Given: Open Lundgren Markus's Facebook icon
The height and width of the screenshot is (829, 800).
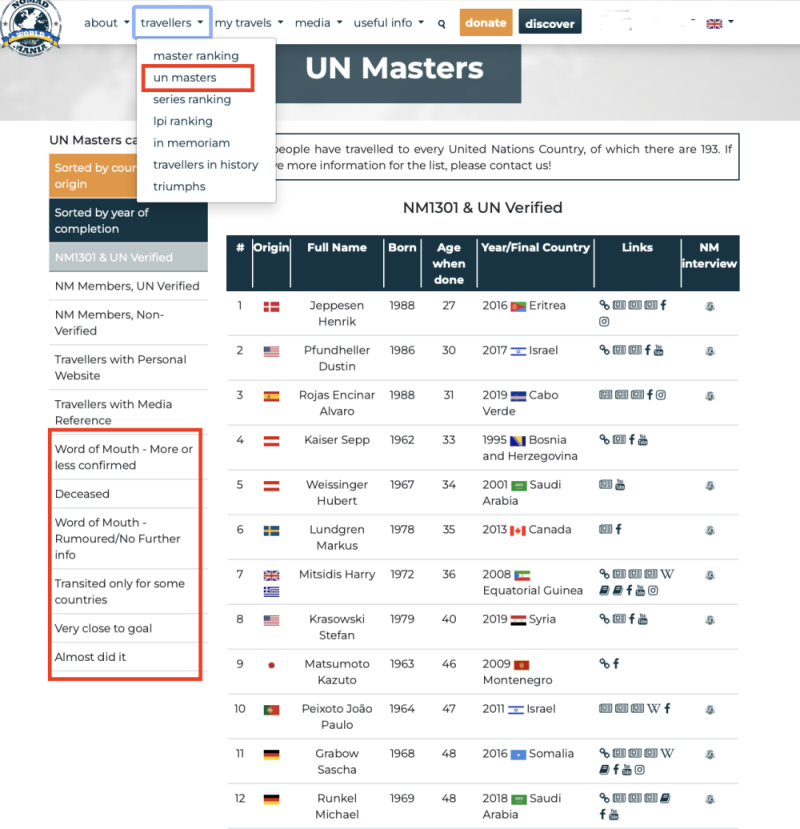Looking at the screenshot, I should [619, 529].
